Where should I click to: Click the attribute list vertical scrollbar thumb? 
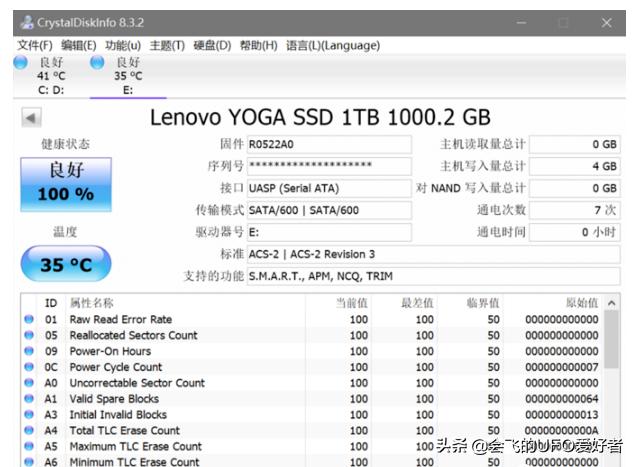click(x=612, y=339)
